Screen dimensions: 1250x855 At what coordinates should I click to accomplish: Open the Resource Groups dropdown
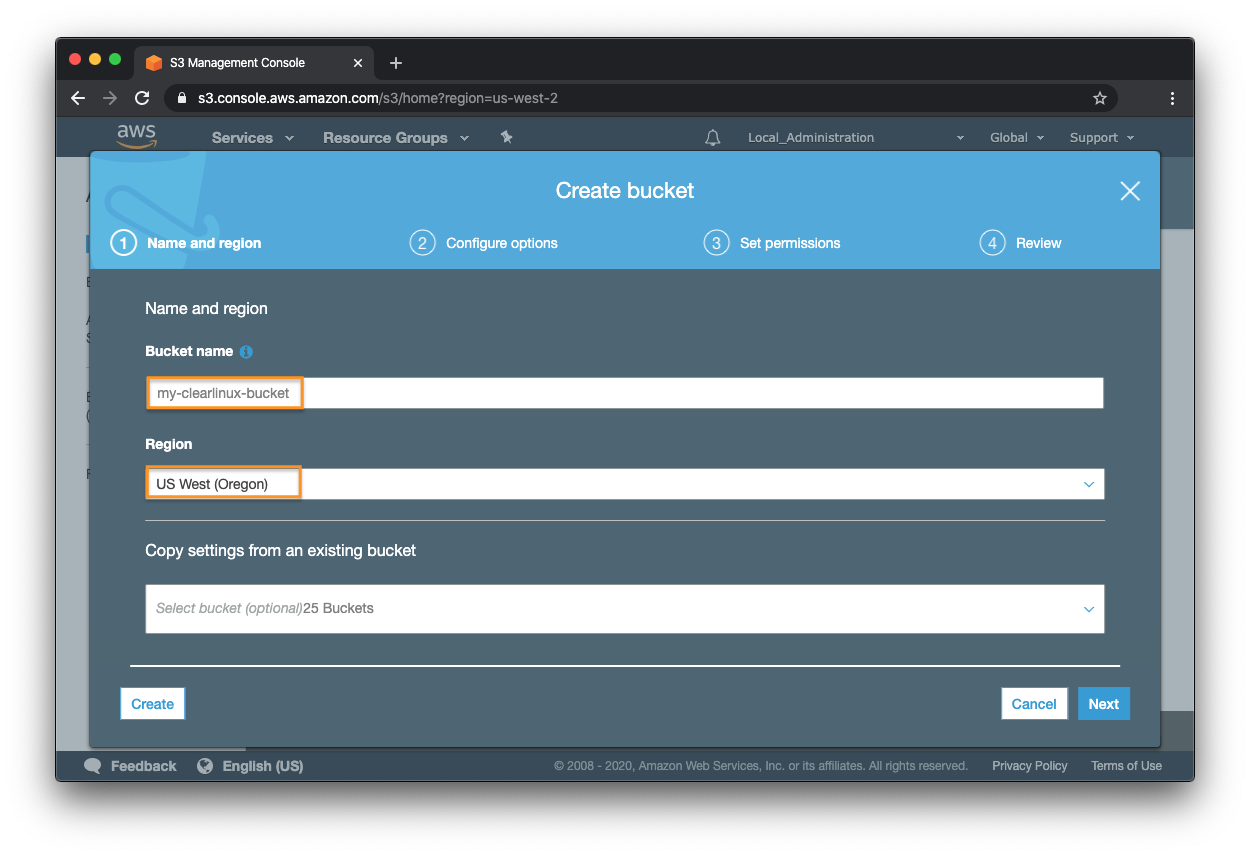396,138
